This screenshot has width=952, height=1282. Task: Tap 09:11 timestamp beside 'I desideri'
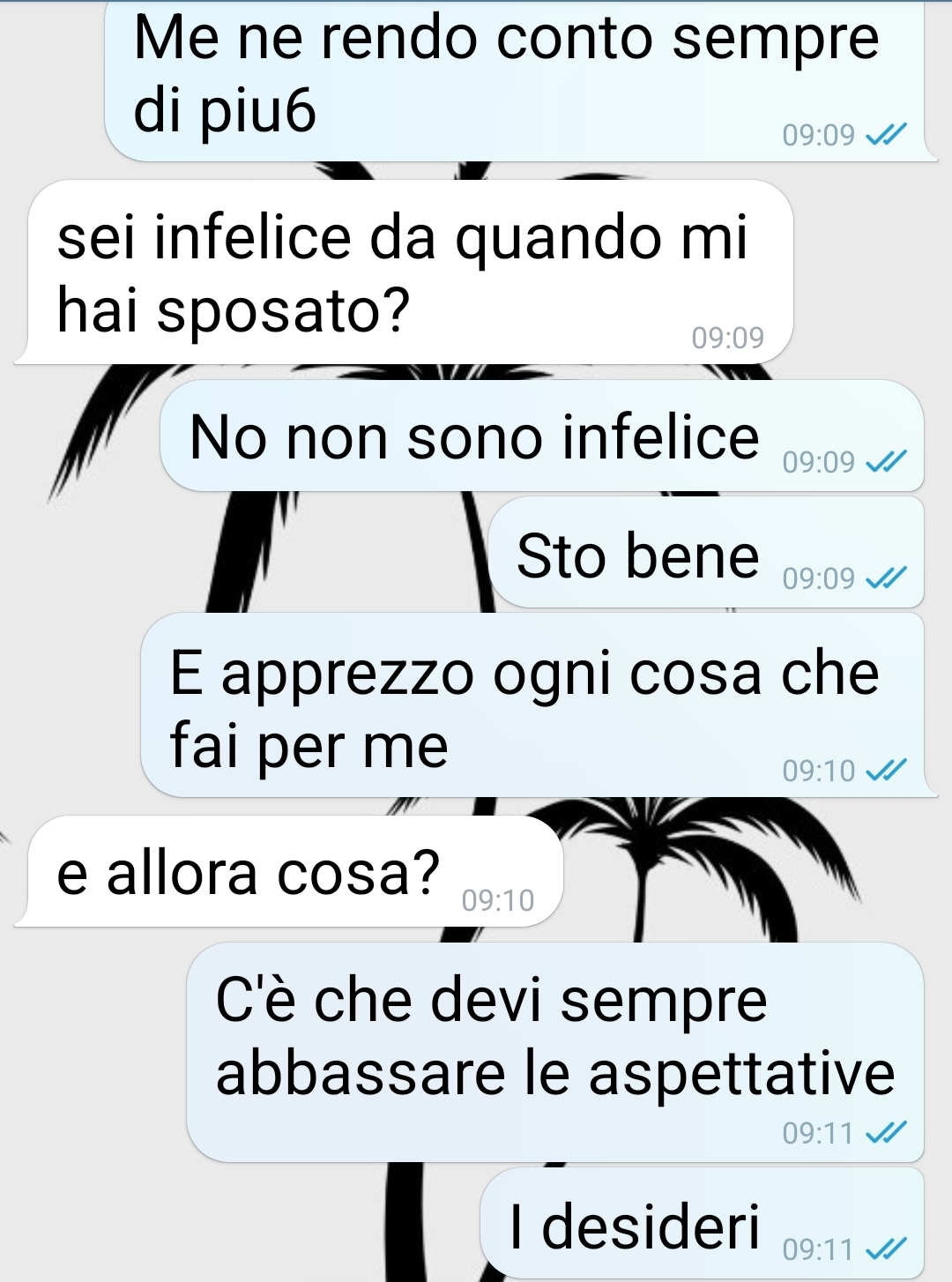coord(819,1250)
